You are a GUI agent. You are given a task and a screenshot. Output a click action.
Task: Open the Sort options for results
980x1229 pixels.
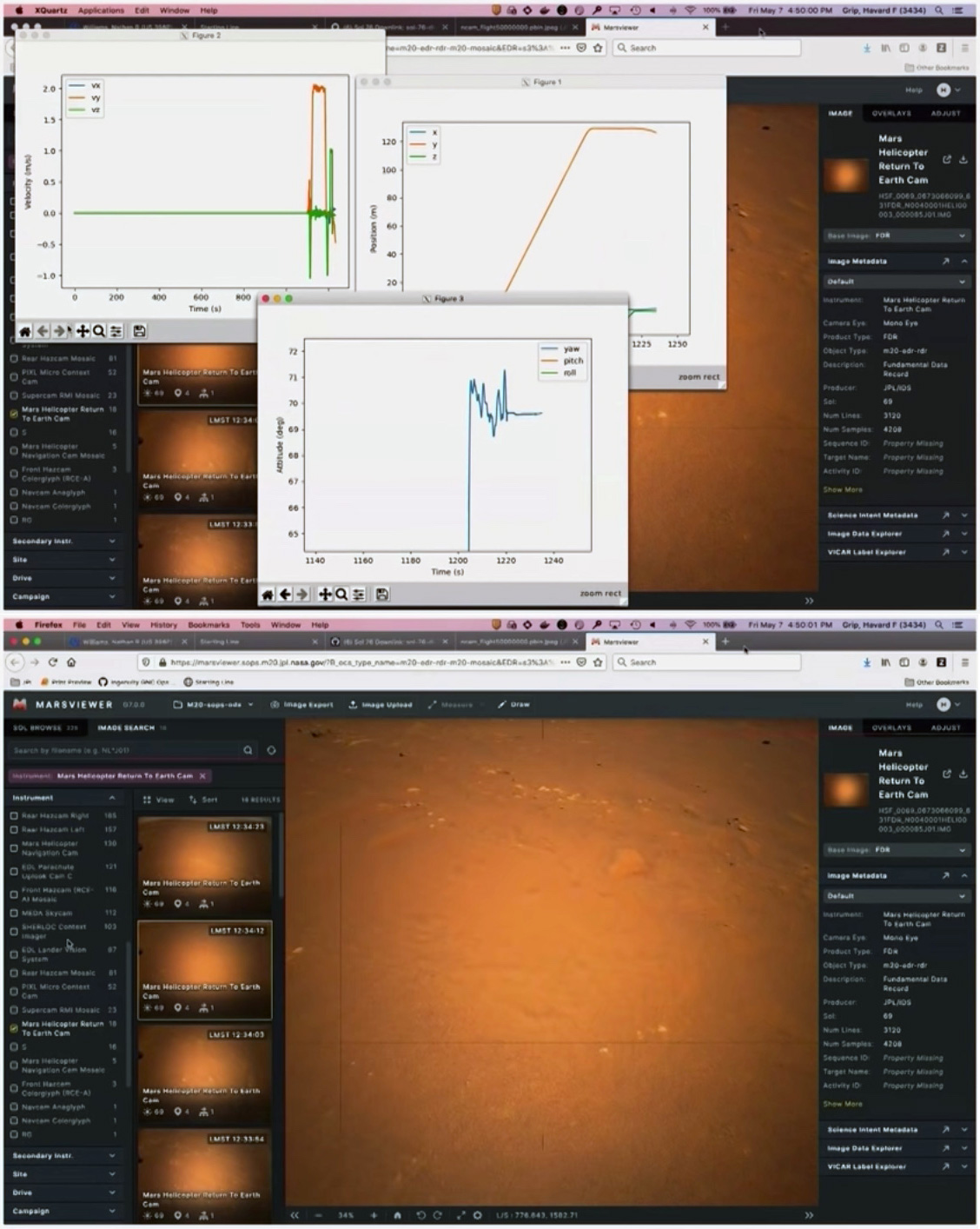(204, 800)
